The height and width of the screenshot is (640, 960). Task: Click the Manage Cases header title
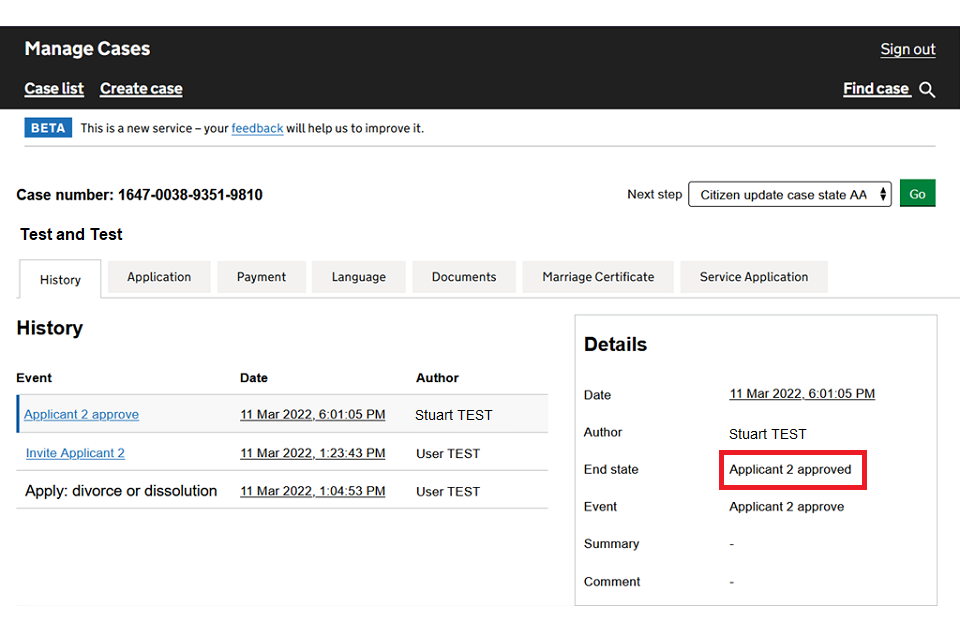point(87,49)
